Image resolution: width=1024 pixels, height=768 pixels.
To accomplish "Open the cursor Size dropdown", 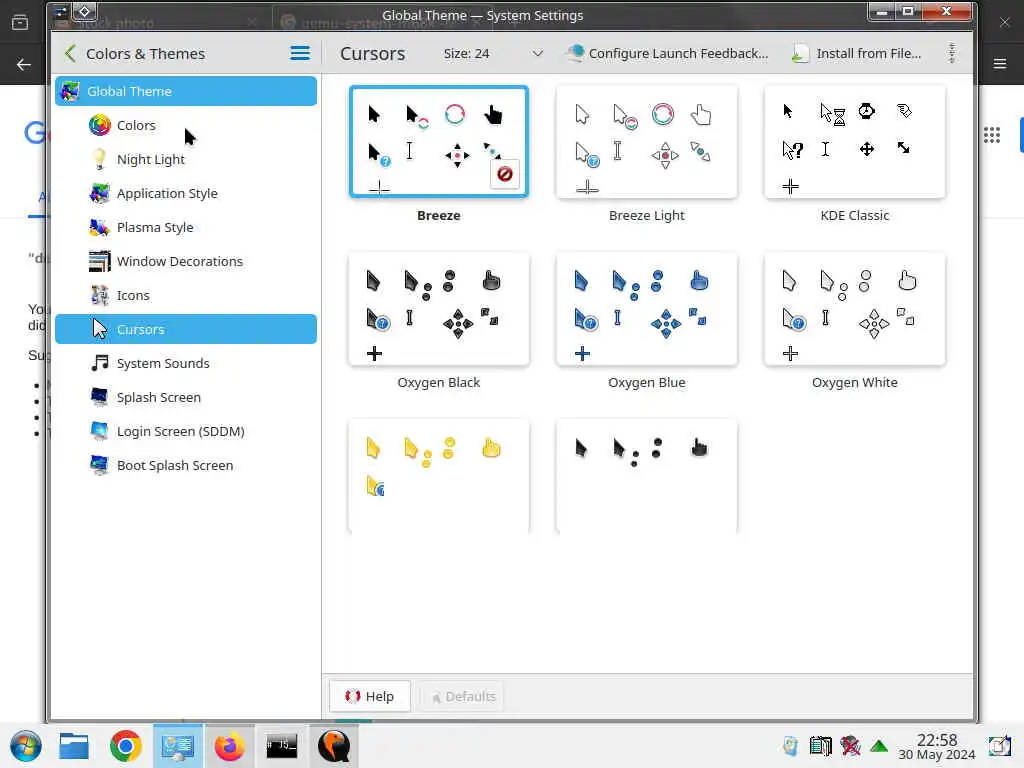I will point(494,54).
